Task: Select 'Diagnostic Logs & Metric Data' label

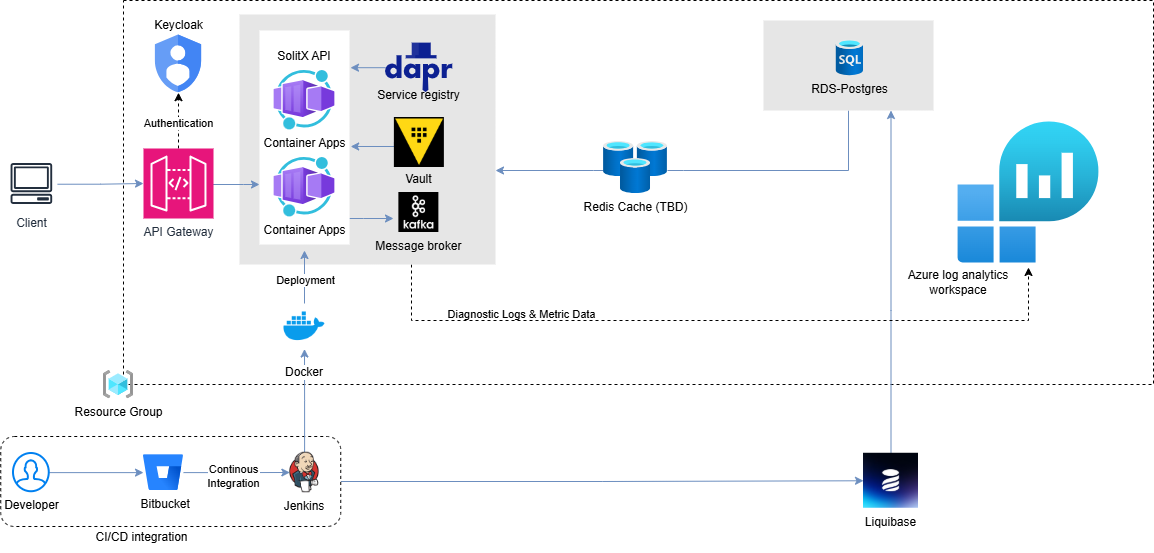Action: tap(522, 314)
